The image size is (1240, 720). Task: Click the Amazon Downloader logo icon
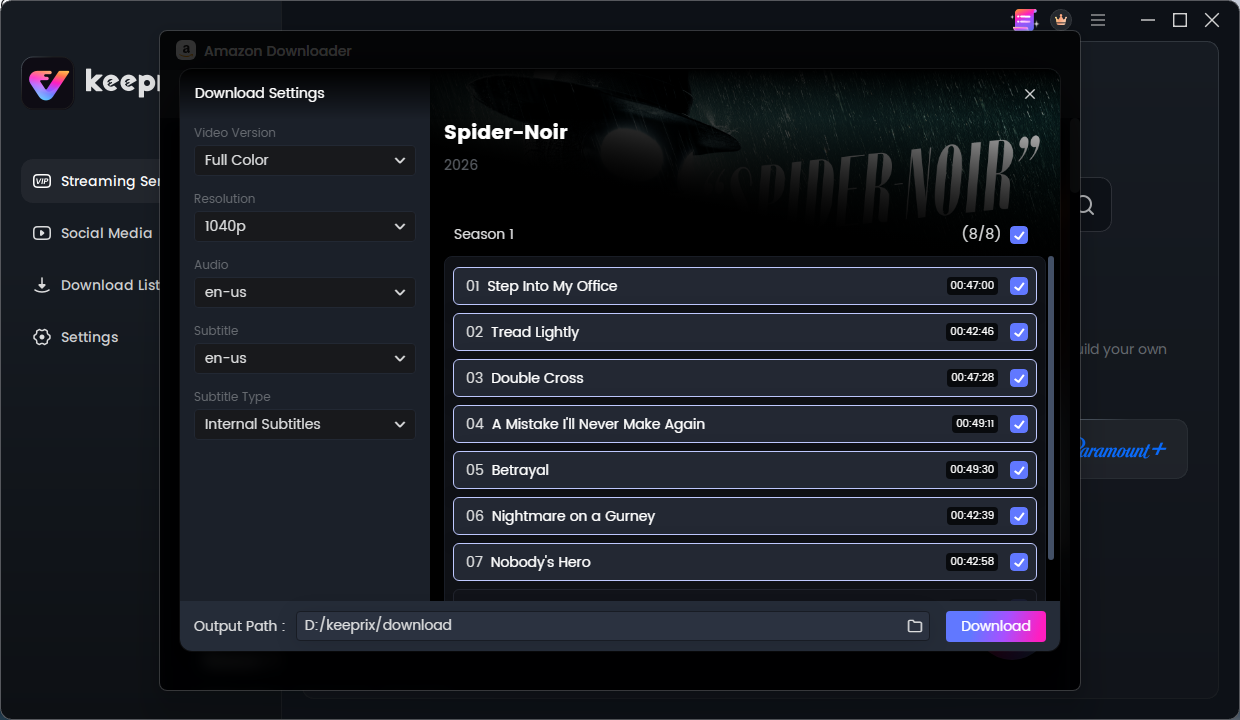pyautogui.click(x=185, y=50)
